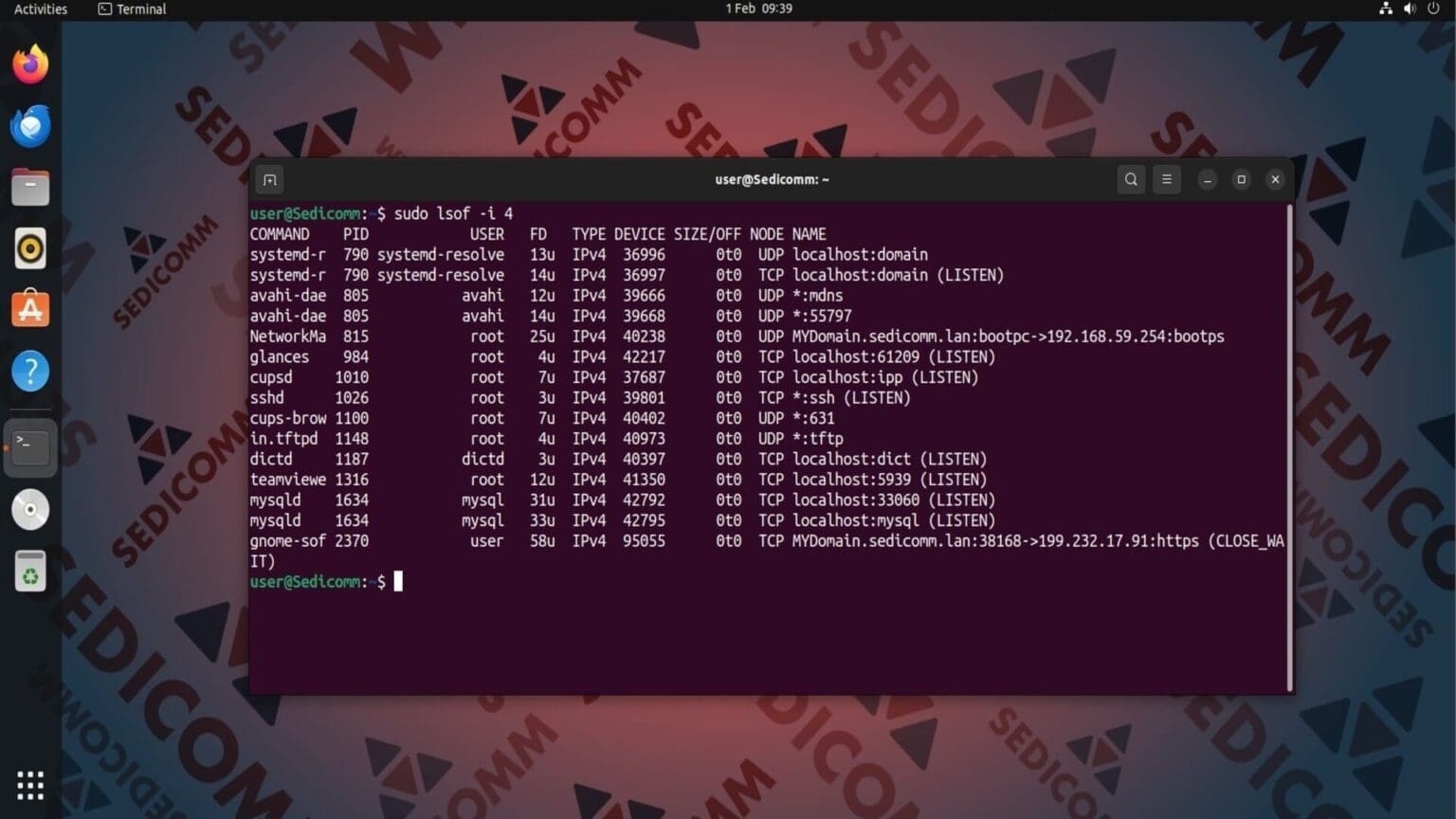Open Ubuntu Software store
The height and width of the screenshot is (819, 1456).
coord(30,310)
